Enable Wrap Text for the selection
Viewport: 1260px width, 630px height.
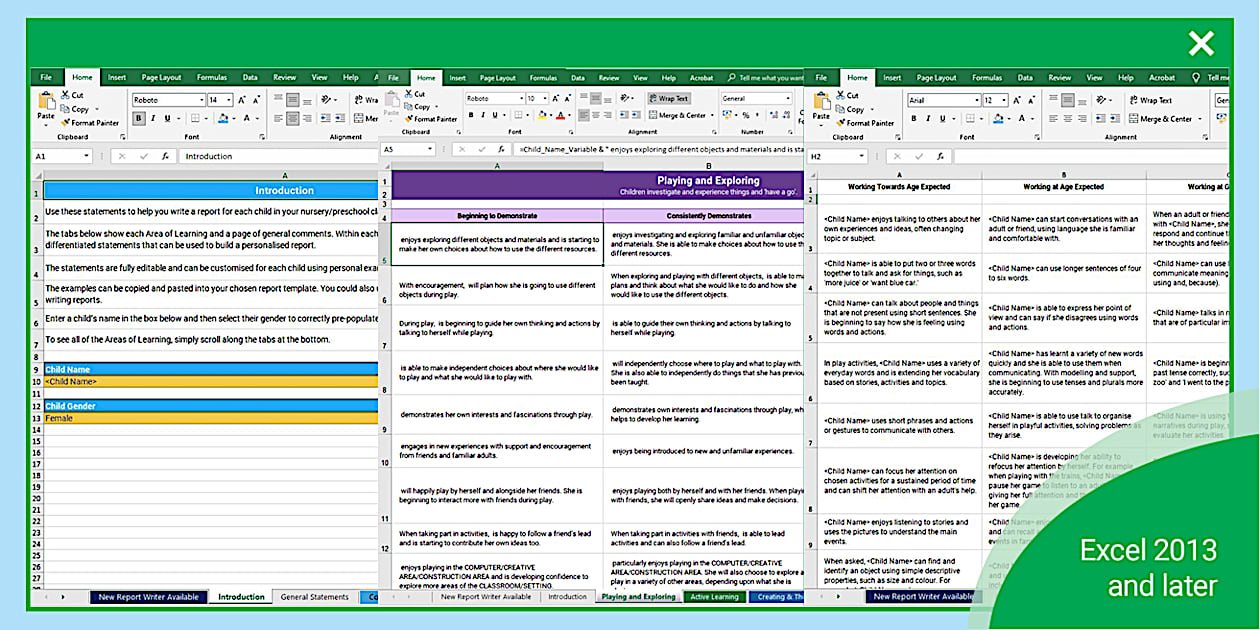pos(670,98)
